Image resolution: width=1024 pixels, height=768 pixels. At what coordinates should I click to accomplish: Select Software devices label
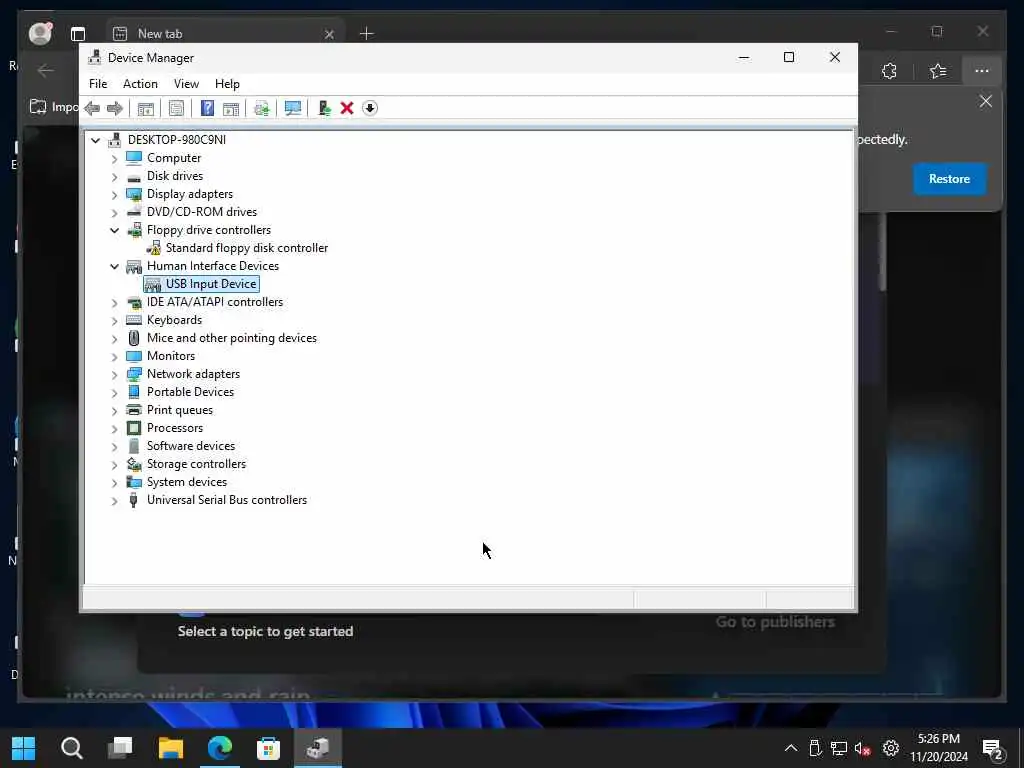[191, 446]
